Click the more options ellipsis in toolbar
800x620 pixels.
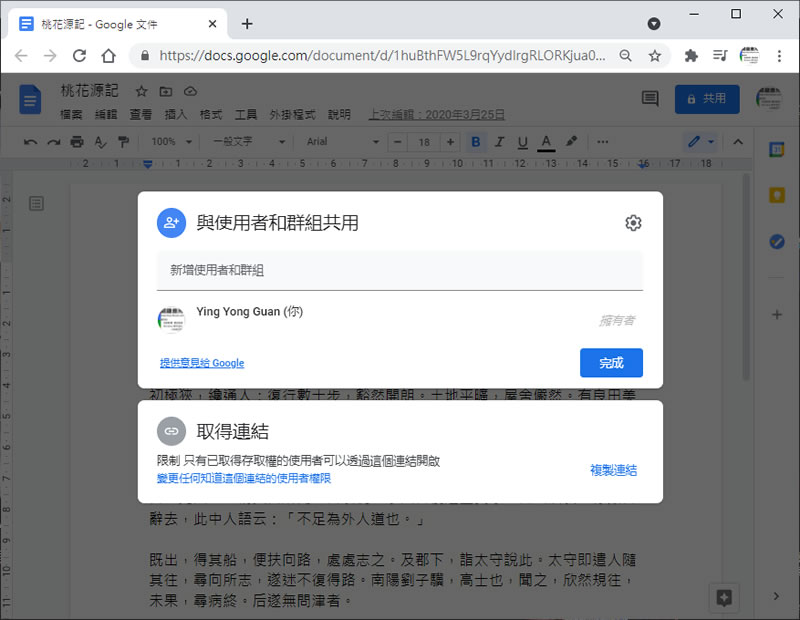click(x=603, y=141)
